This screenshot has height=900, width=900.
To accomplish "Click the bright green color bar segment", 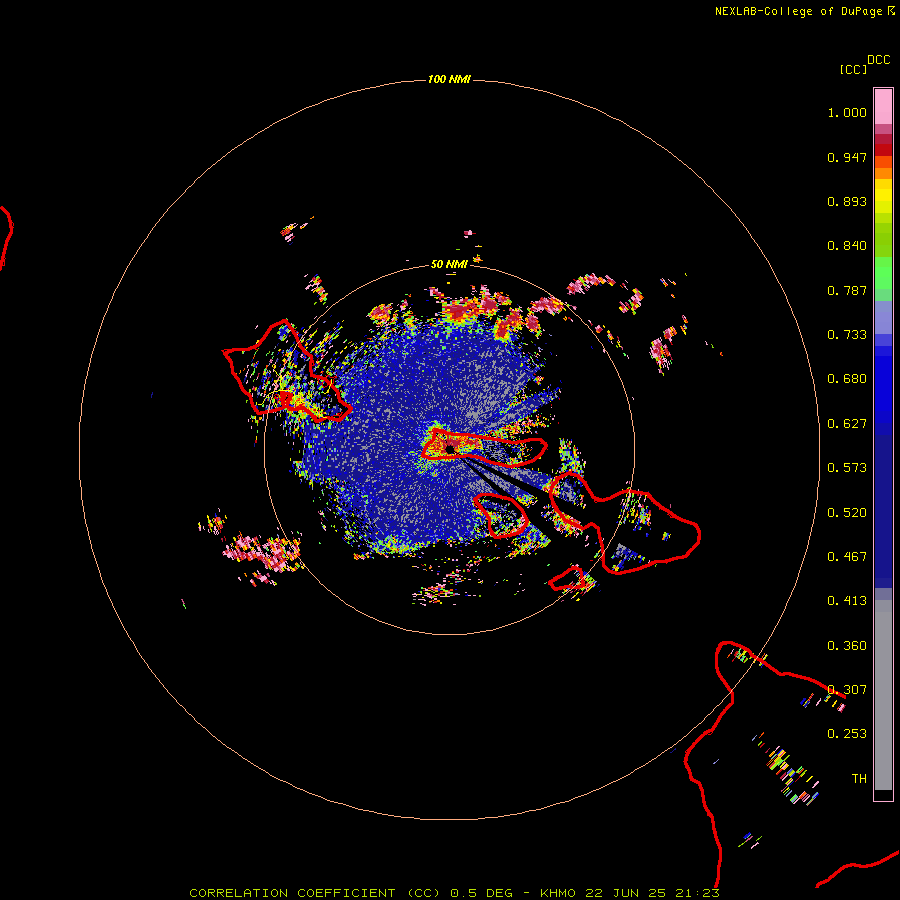I will click(883, 273).
